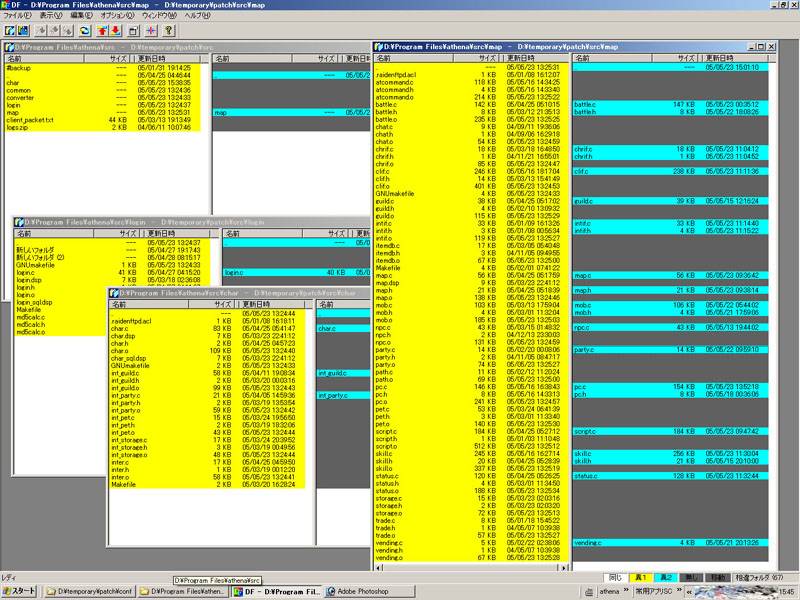This screenshot has width=800, height=600.
Task: Expand the 常用アプリSC toolbar chevron
Action: [x=679, y=590]
